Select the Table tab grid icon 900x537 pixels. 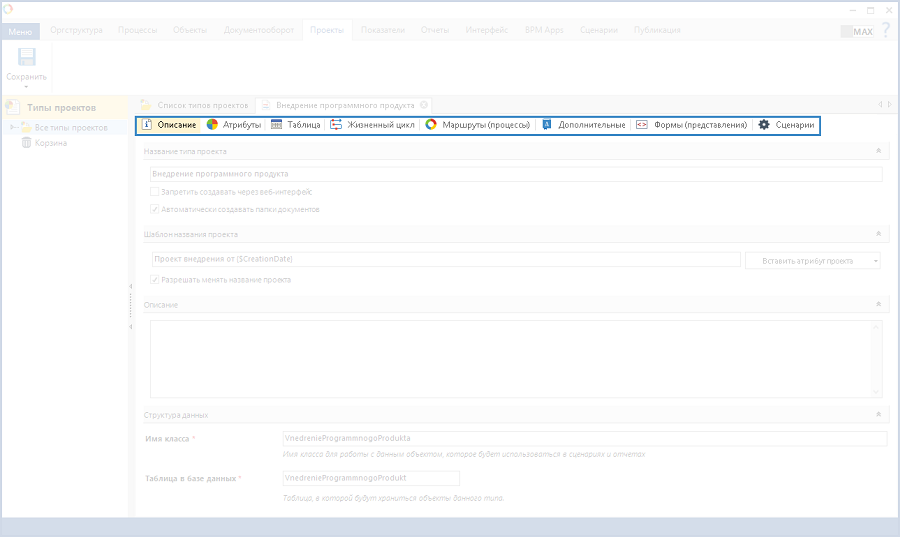pyautogui.click(x=277, y=125)
